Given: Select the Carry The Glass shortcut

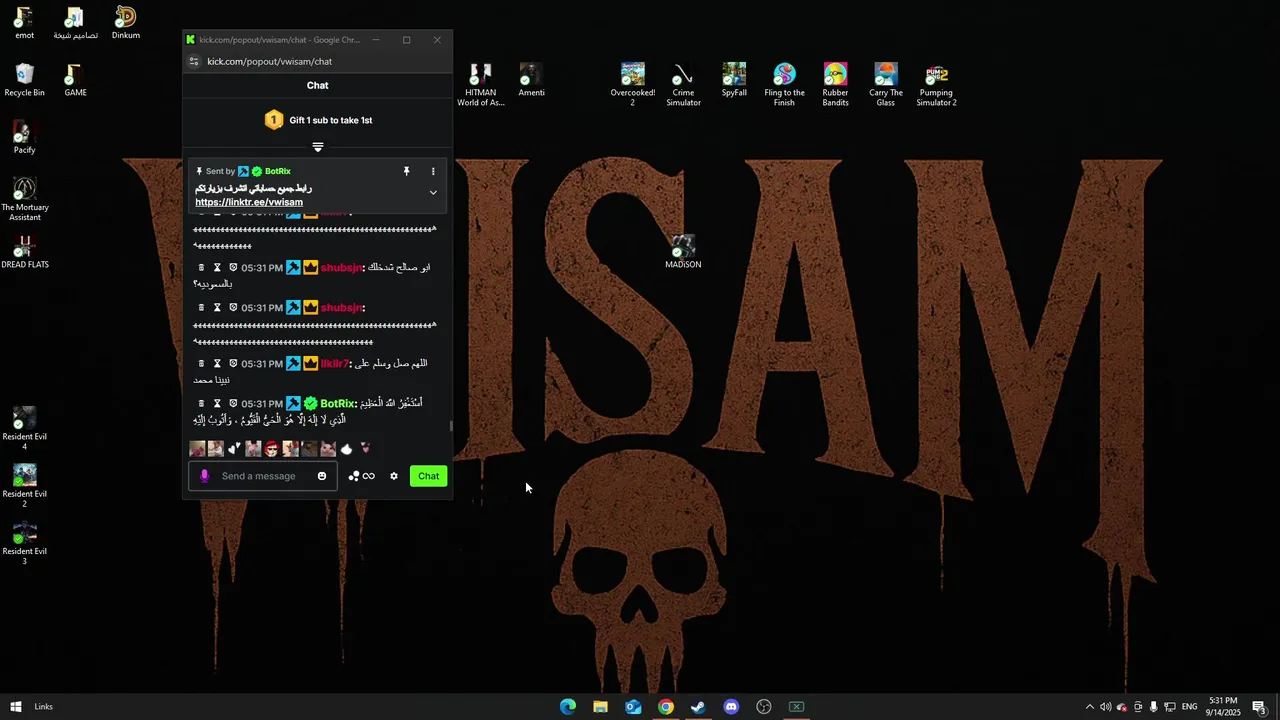Looking at the screenshot, I should point(885,85).
